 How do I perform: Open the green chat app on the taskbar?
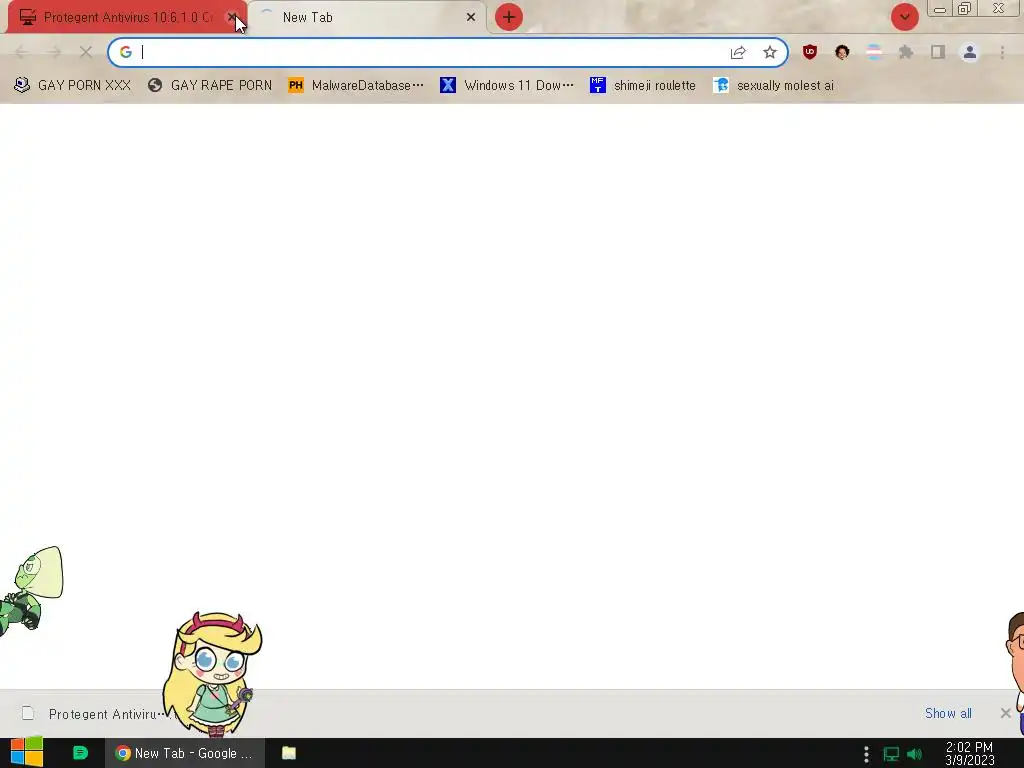pyautogui.click(x=80, y=753)
